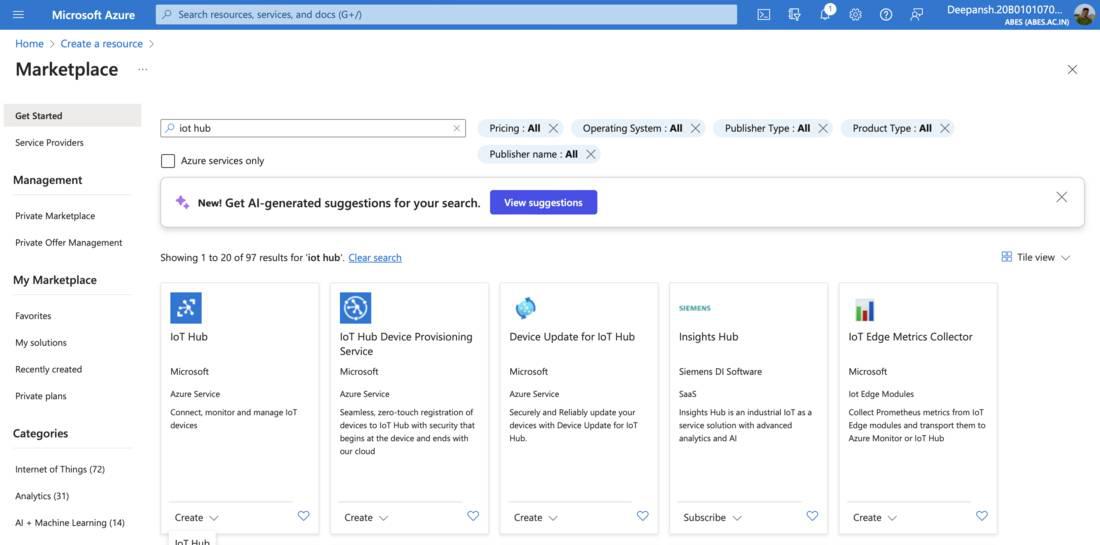Open the Cloud Shell icon
Image resolution: width=1100 pixels, height=545 pixels.
763,14
